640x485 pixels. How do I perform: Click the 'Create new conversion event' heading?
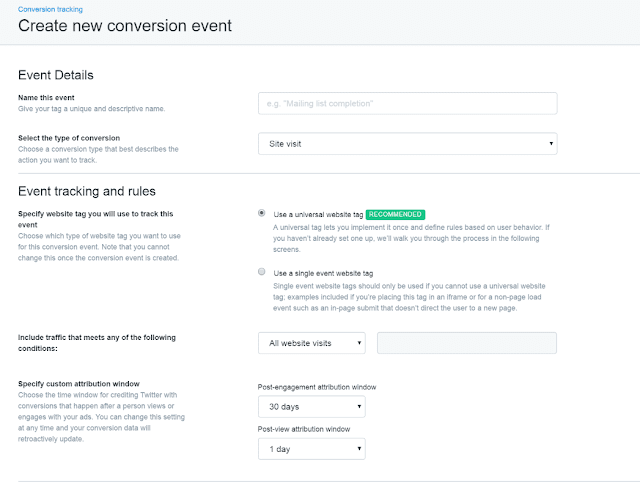(125, 25)
